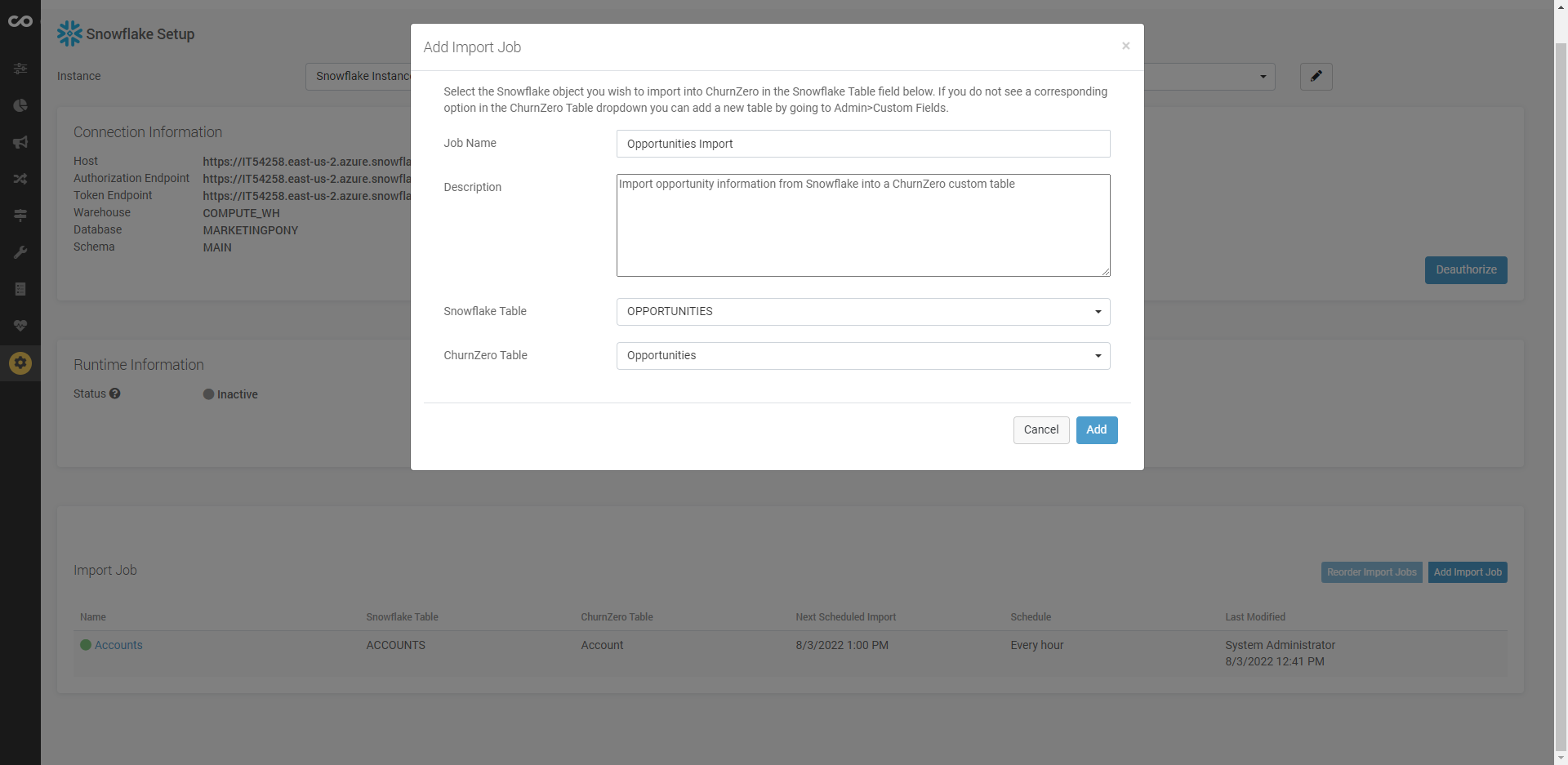Click Add Import Job button
This screenshot has height=765, width=1568.
[1468, 572]
